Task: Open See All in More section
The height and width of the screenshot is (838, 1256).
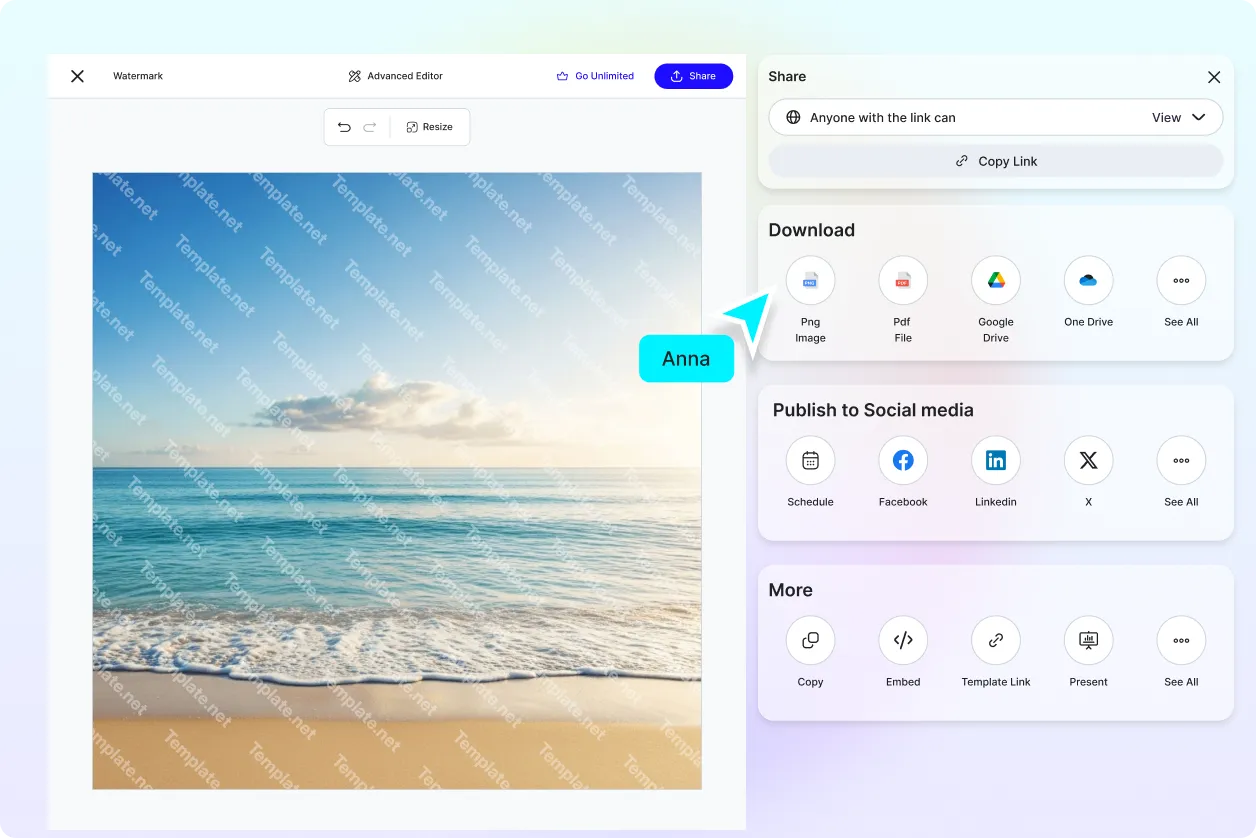Action: (1181, 641)
